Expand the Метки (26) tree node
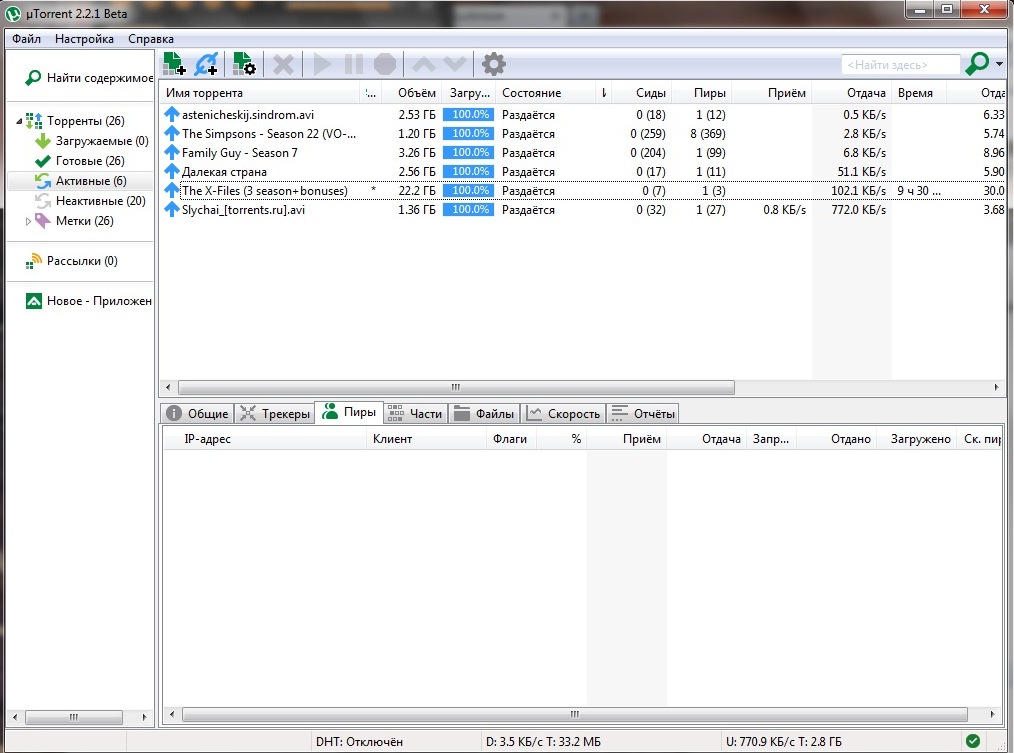Screen dimensions: 1014x753 (28, 221)
